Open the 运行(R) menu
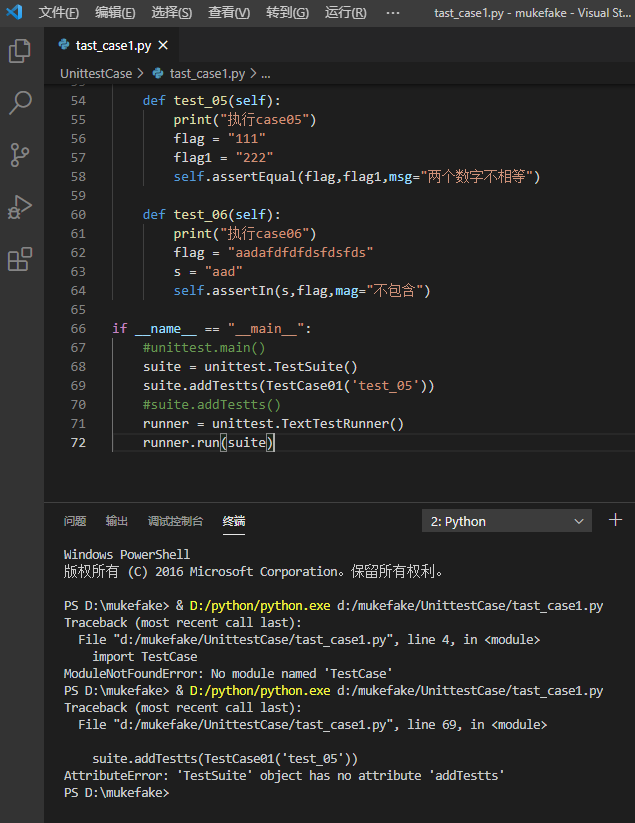 [346, 13]
